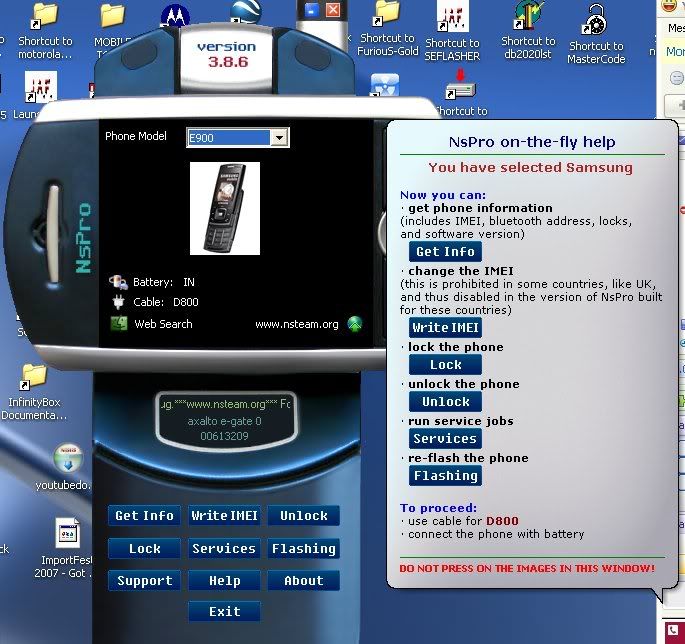Click the About button
Image resolution: width=685 pixels, height=644 pixels.
pos(304,581)
